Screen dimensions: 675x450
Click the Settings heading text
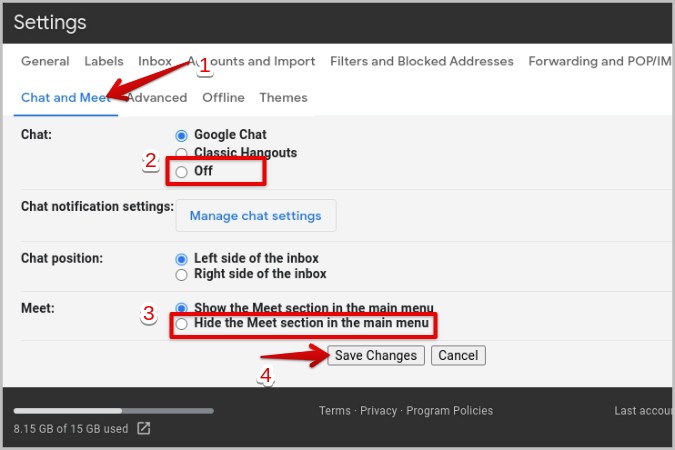click(x=50, y=22)
